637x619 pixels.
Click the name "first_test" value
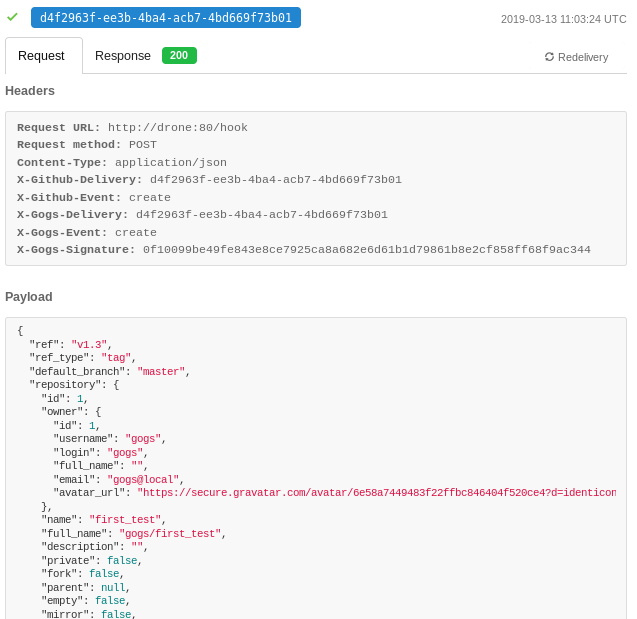(125, 520)
